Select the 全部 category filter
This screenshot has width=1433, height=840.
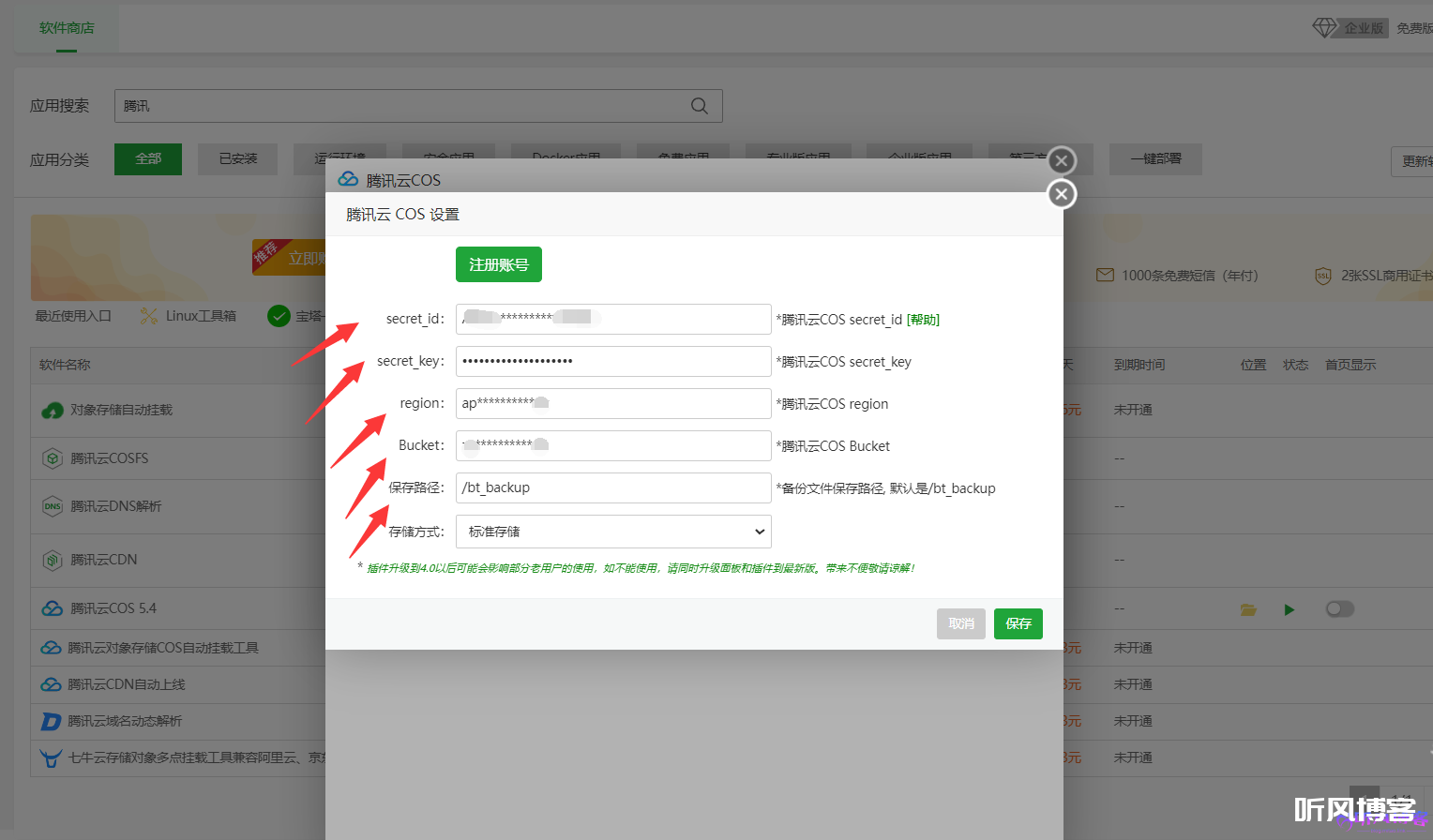[148, 159]
